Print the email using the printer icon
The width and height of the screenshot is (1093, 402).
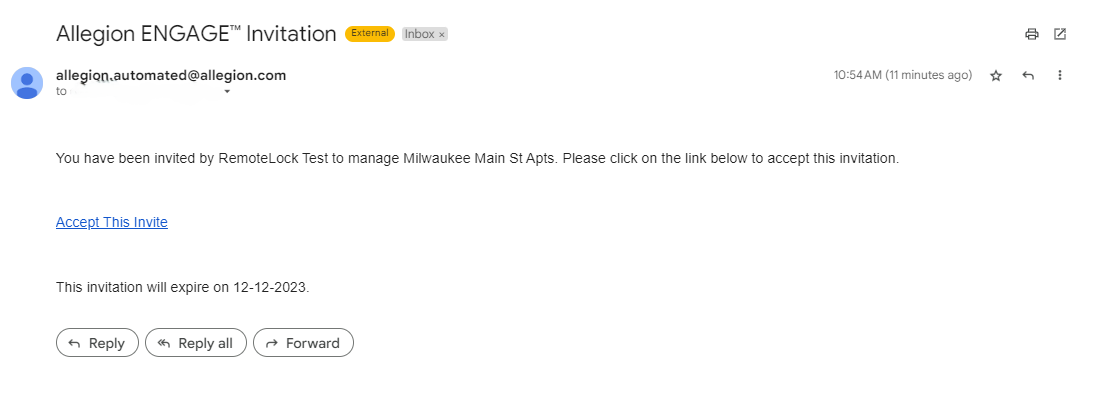[1032, 34]
